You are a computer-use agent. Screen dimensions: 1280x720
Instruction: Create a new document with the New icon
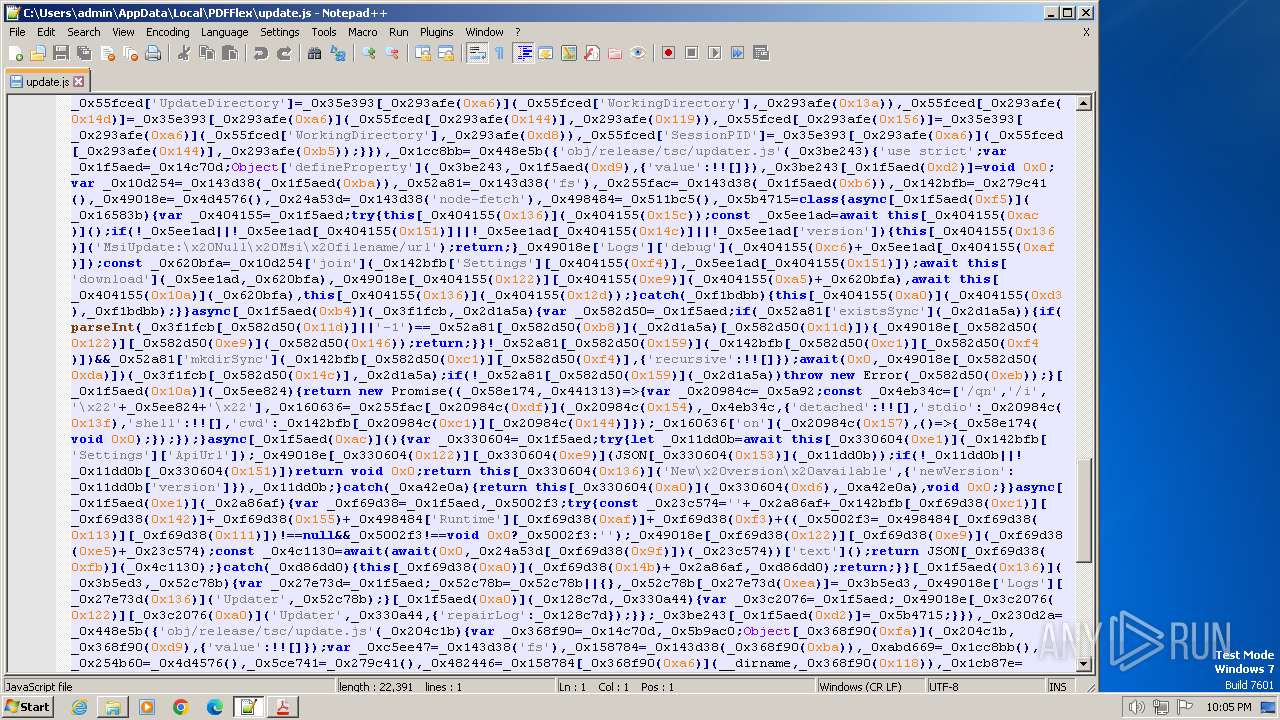[x=16, y=53]
